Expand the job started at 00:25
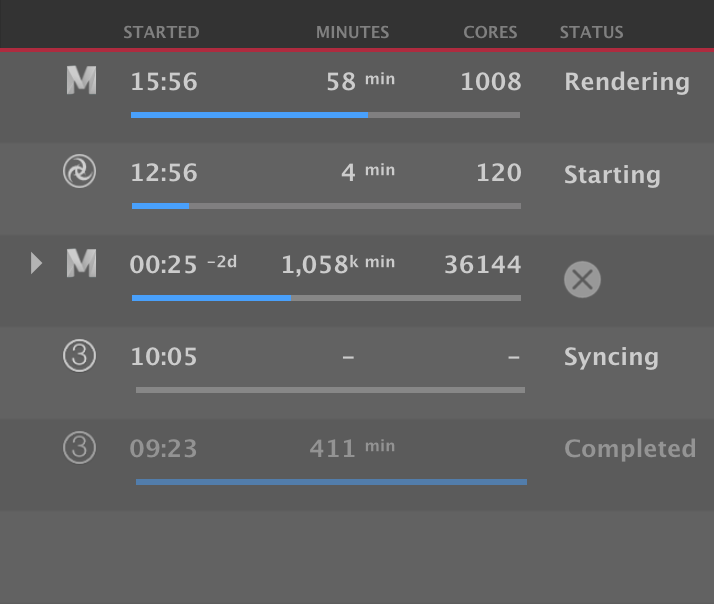 [37, 264]
